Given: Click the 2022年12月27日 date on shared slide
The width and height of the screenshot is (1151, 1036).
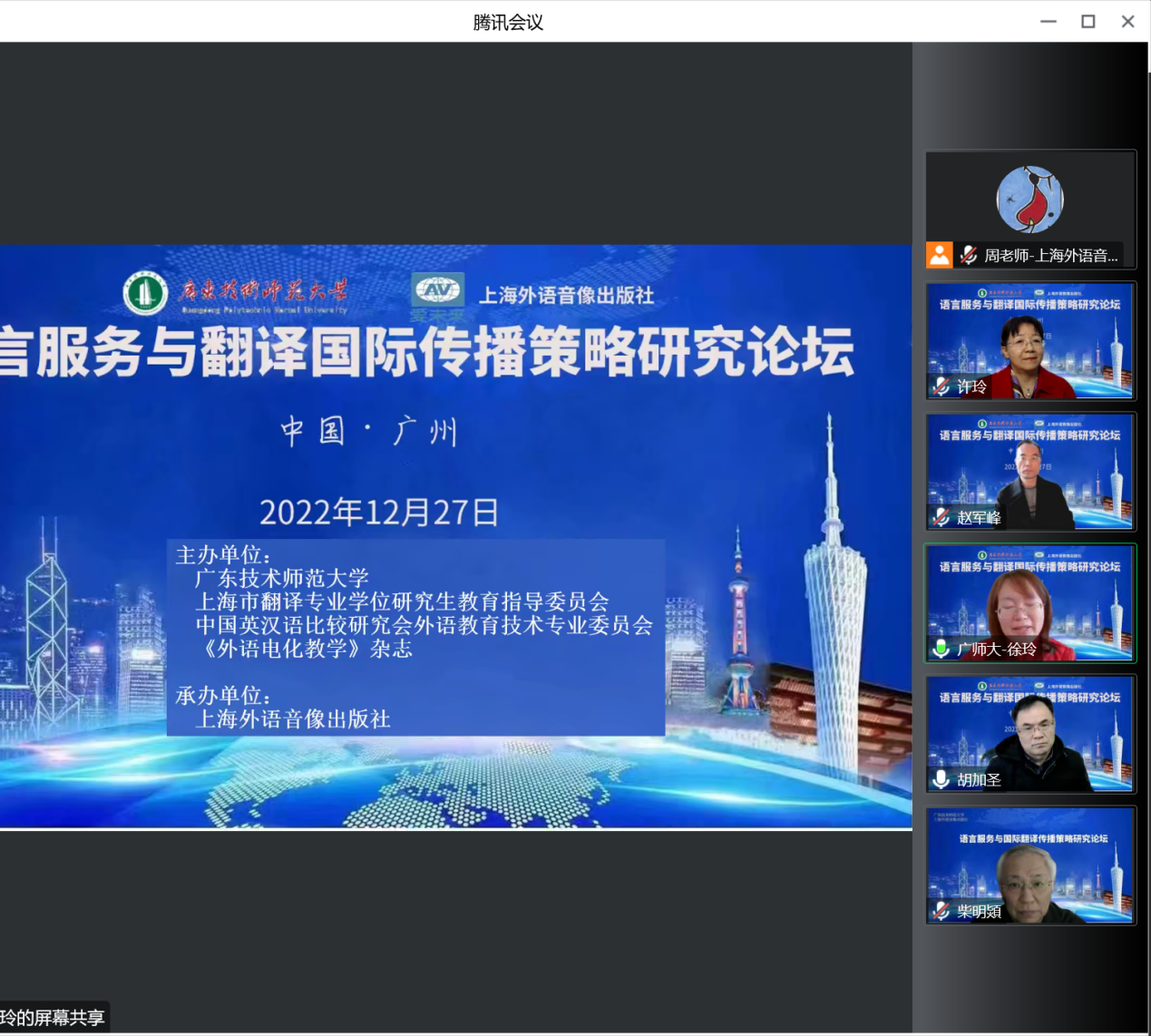Looking at the screenshot, I should pyautogui.click(x=379, y=513).
